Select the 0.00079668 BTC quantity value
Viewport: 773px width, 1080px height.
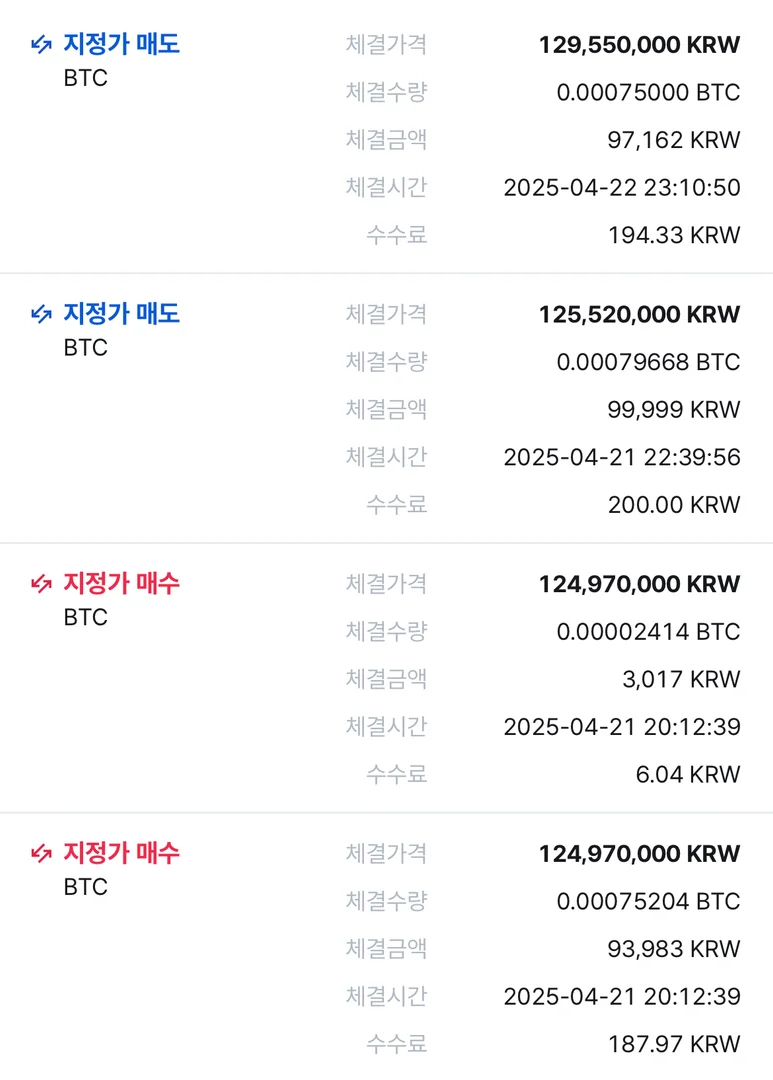click(648, 362)
